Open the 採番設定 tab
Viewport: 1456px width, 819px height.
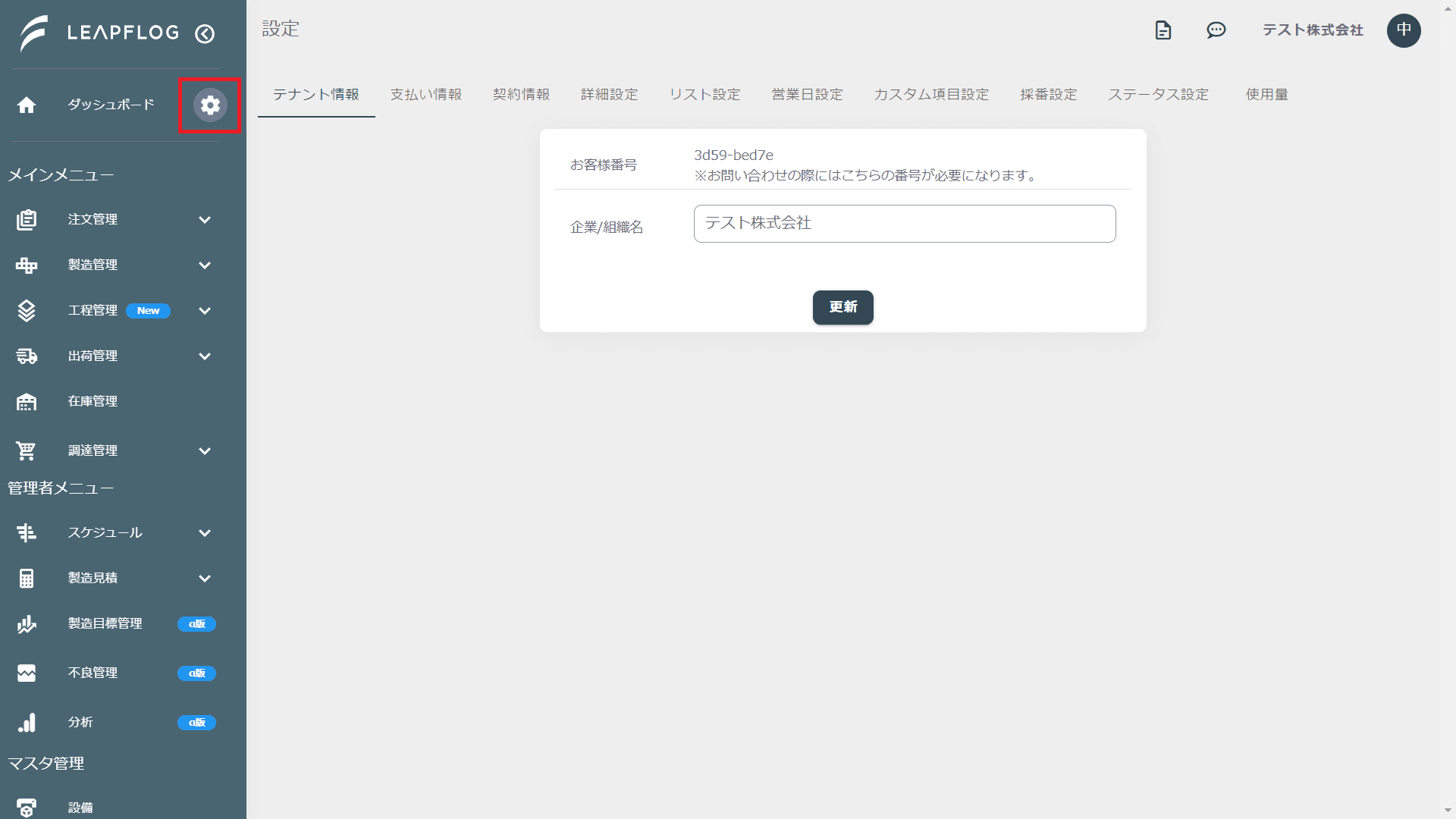click(x=1049, y=95)
